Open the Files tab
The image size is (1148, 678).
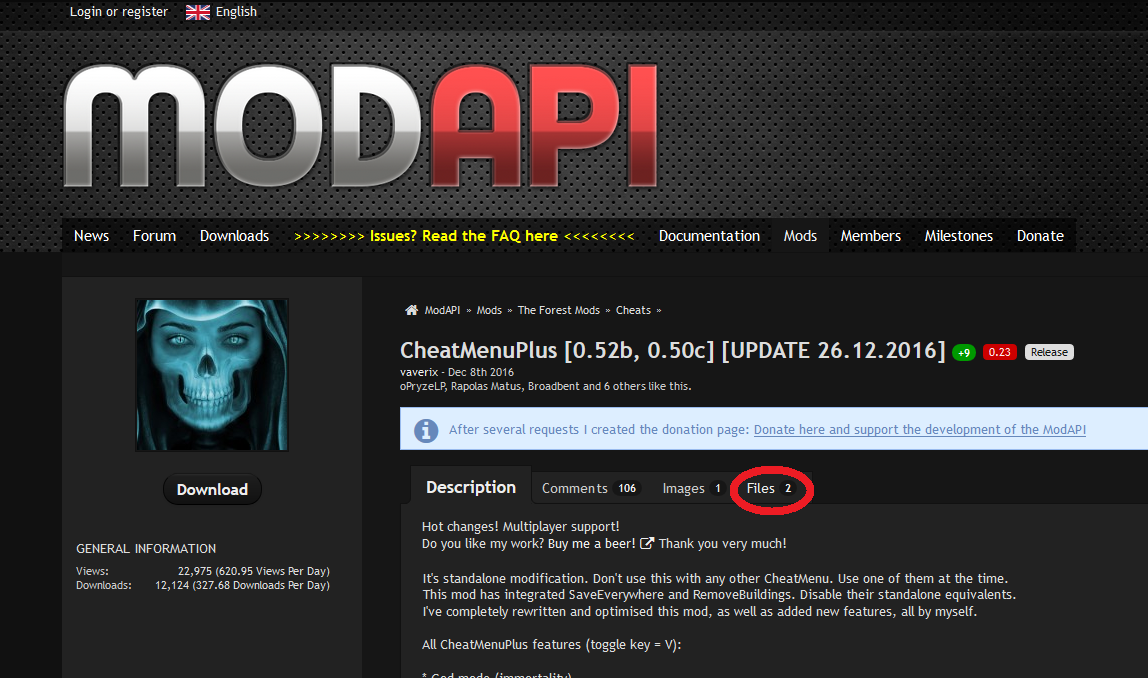coord(769,488)
